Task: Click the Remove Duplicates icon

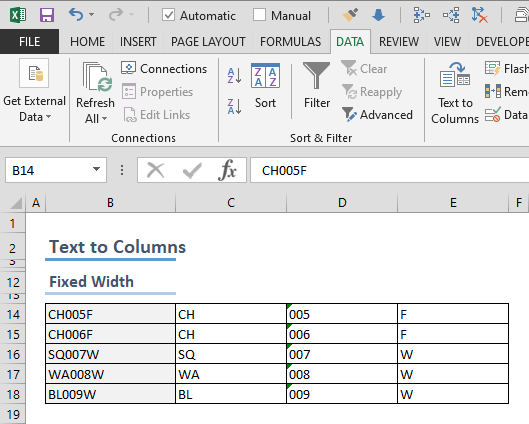Action: [x=493, y=91]
